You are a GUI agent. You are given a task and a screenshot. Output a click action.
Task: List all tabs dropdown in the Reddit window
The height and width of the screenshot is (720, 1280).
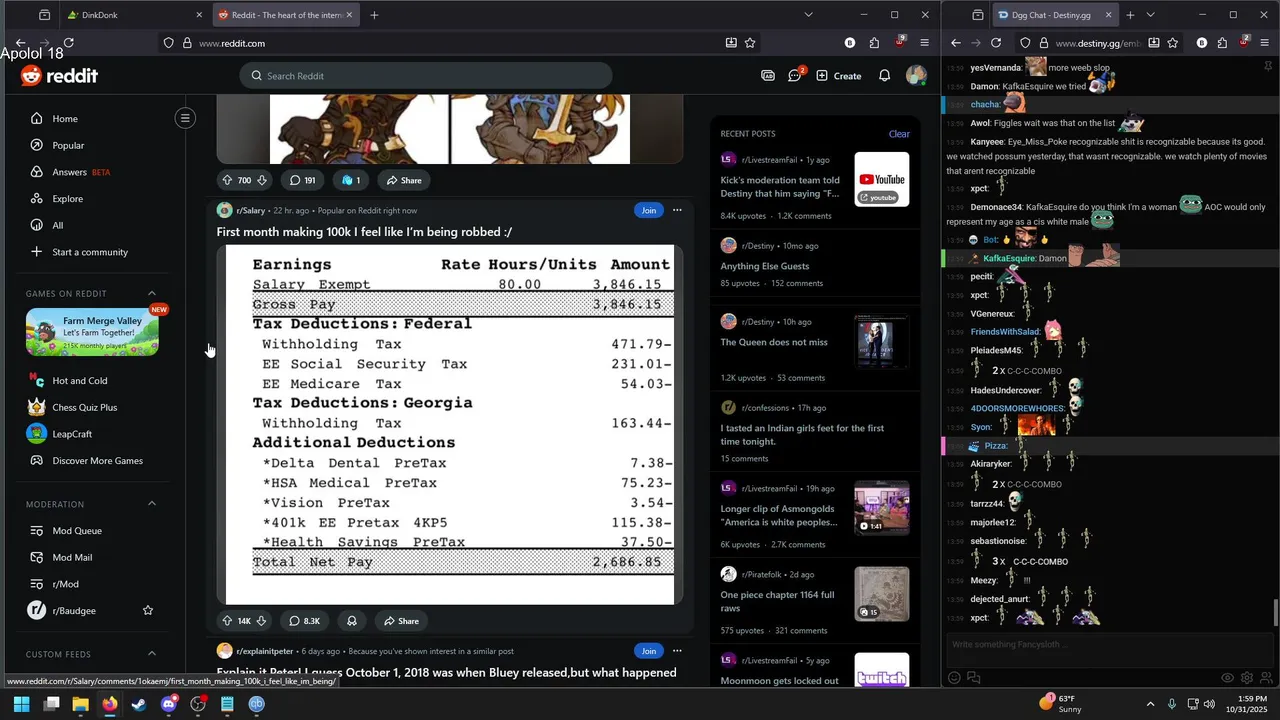[x=808, y=15]
